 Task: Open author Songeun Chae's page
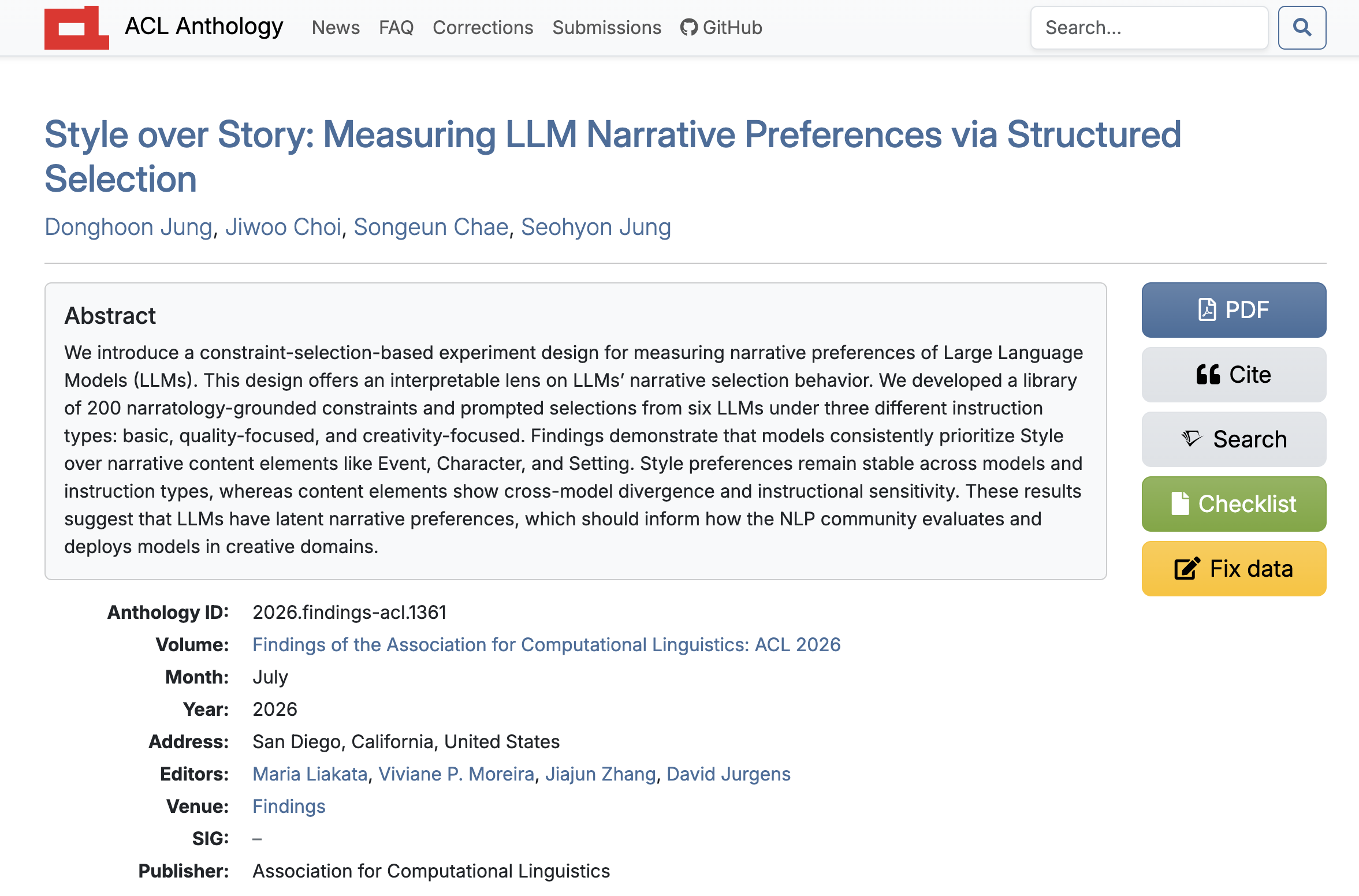point(431,227)
